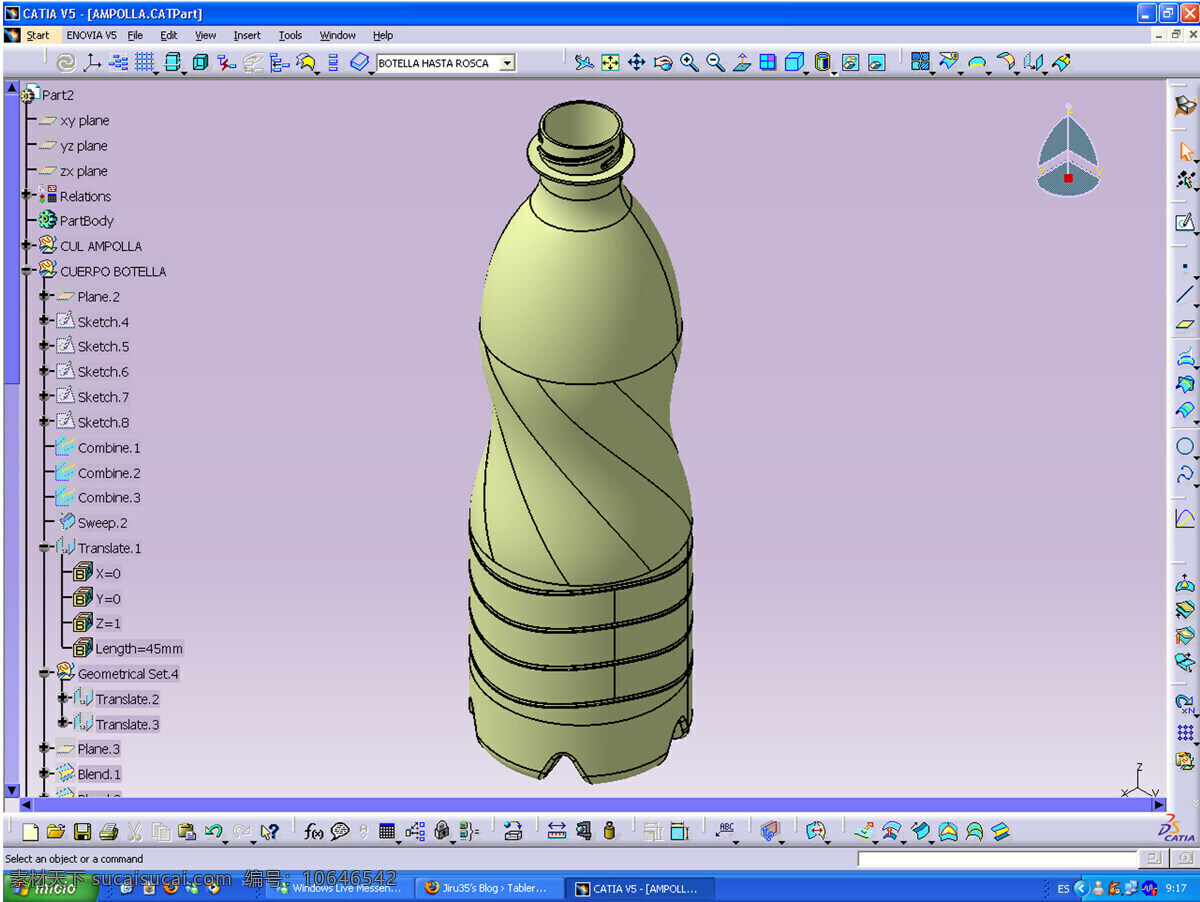The image size is (1200, 902).
Task: Click the Sketcher icon on right toolbar
Action: tap(1186, 222)
